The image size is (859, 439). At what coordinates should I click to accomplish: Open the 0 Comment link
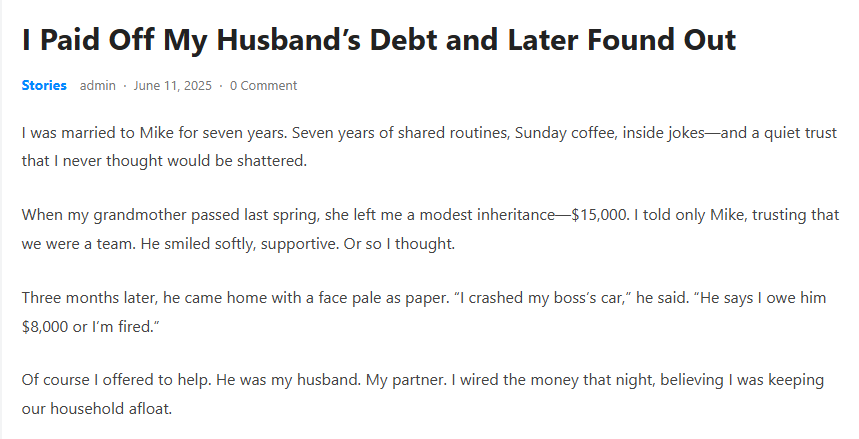coord(263,86)
